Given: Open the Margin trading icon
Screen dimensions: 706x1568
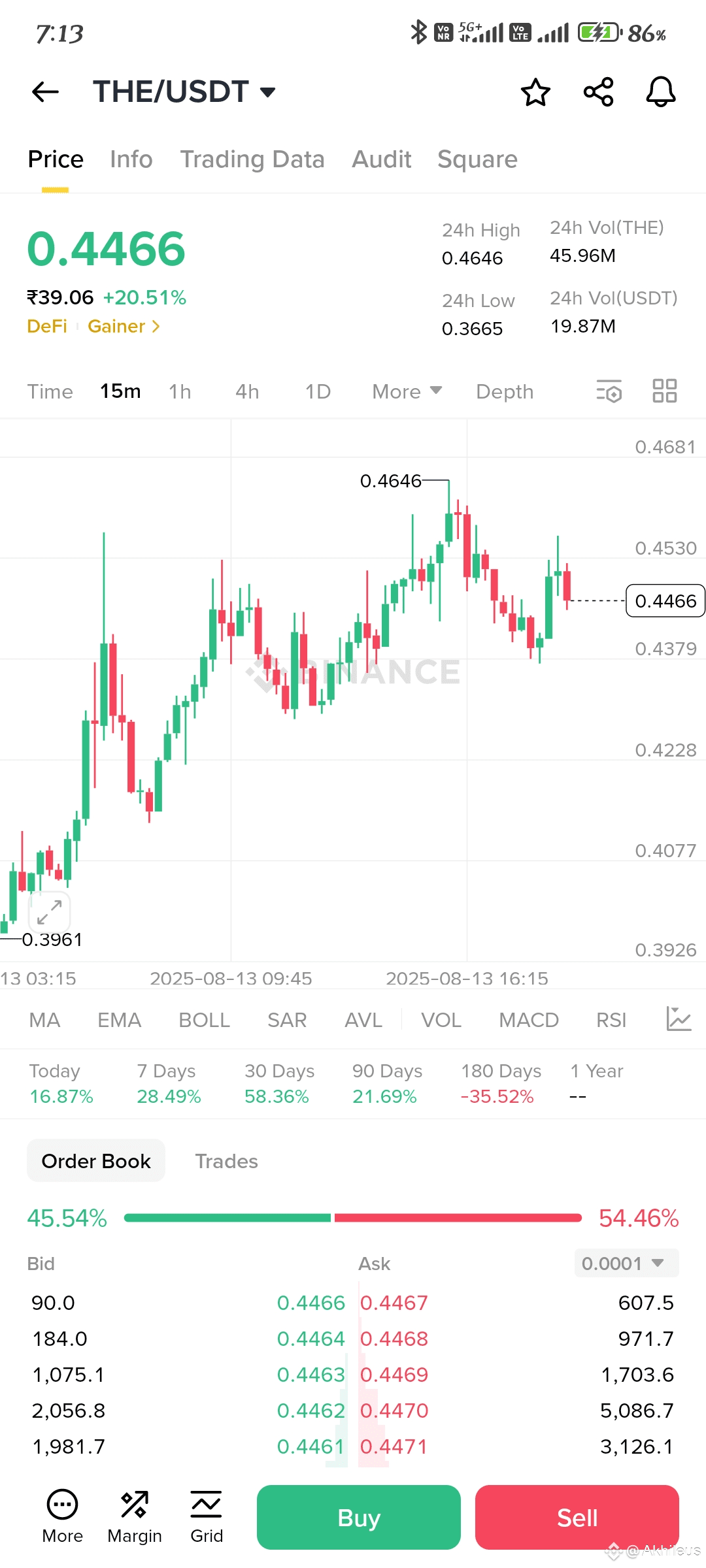Looking at the screenshot, I should pyautogui.click(x=135, y=1516).
